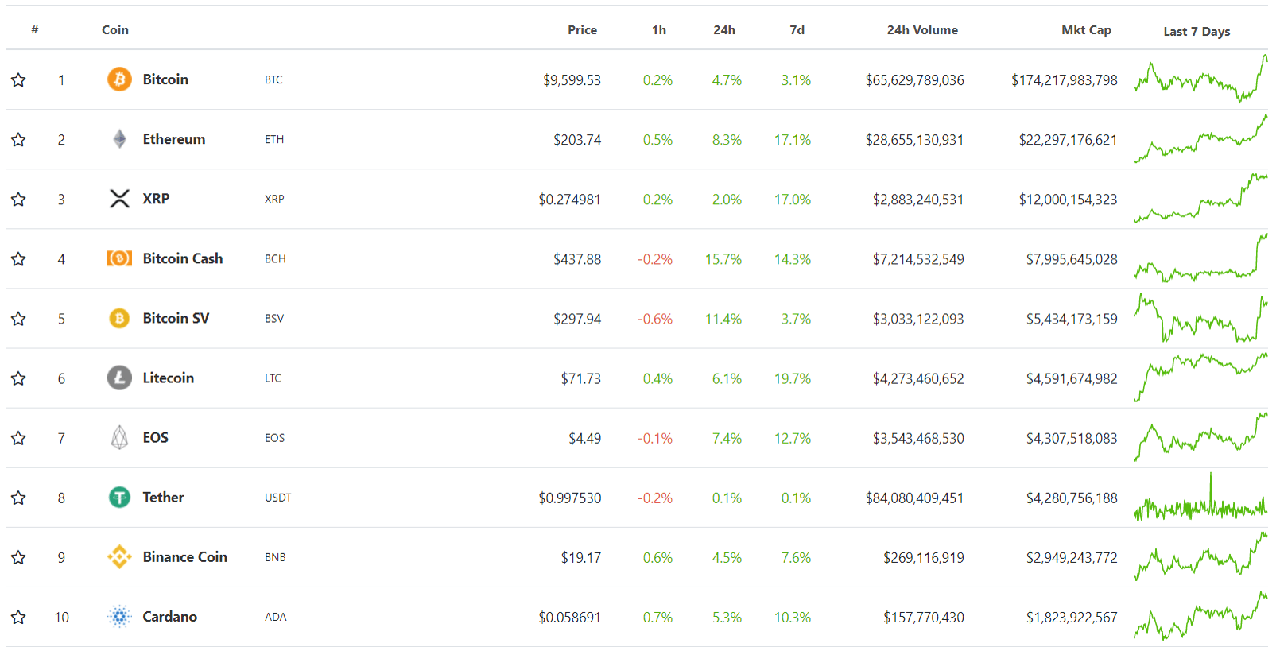The image size is (1280, 651).
Task: Toggle the star next to XRP
Action: tap(18, 199)
